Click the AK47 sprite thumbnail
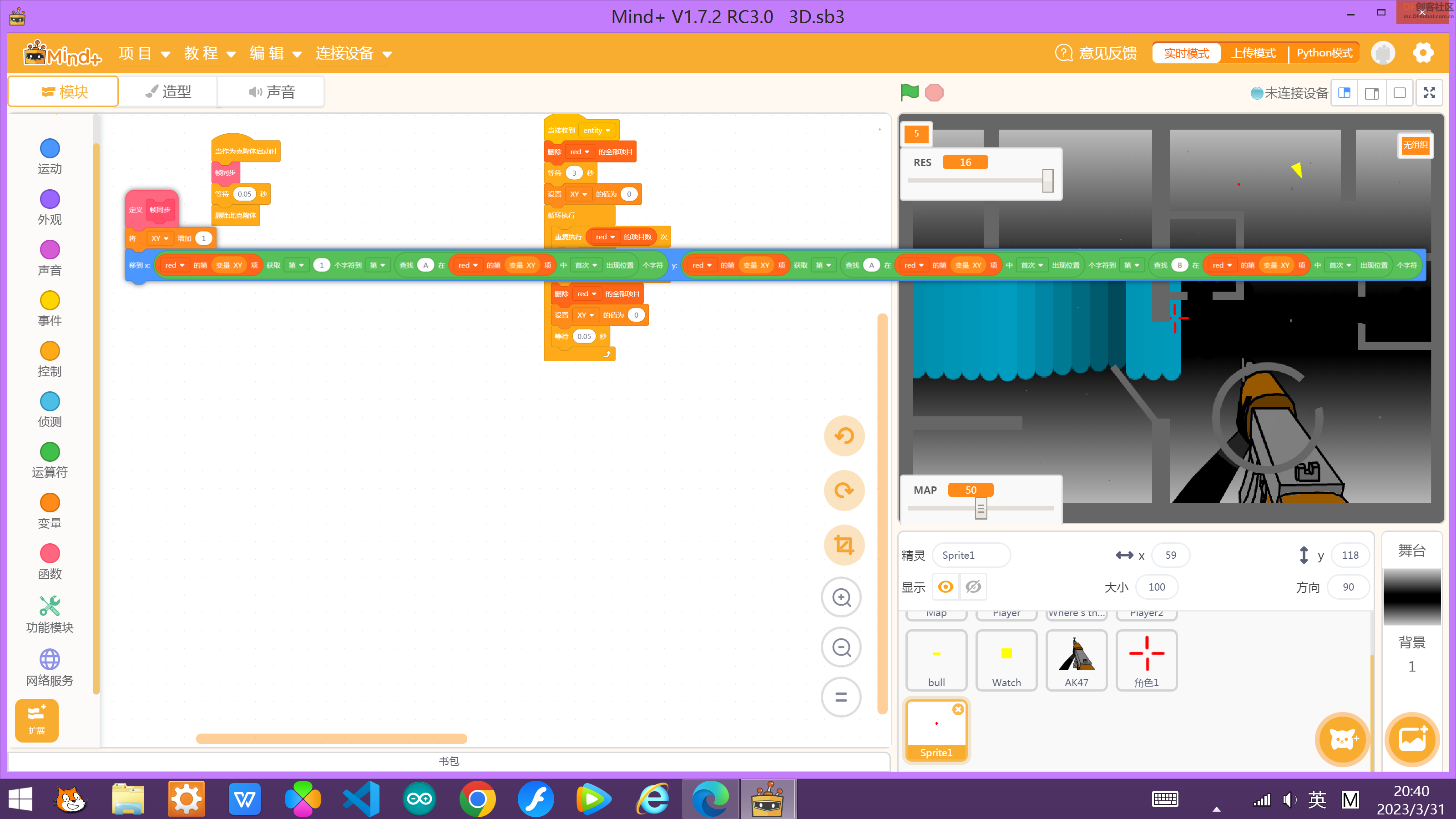 point(1075,660)
